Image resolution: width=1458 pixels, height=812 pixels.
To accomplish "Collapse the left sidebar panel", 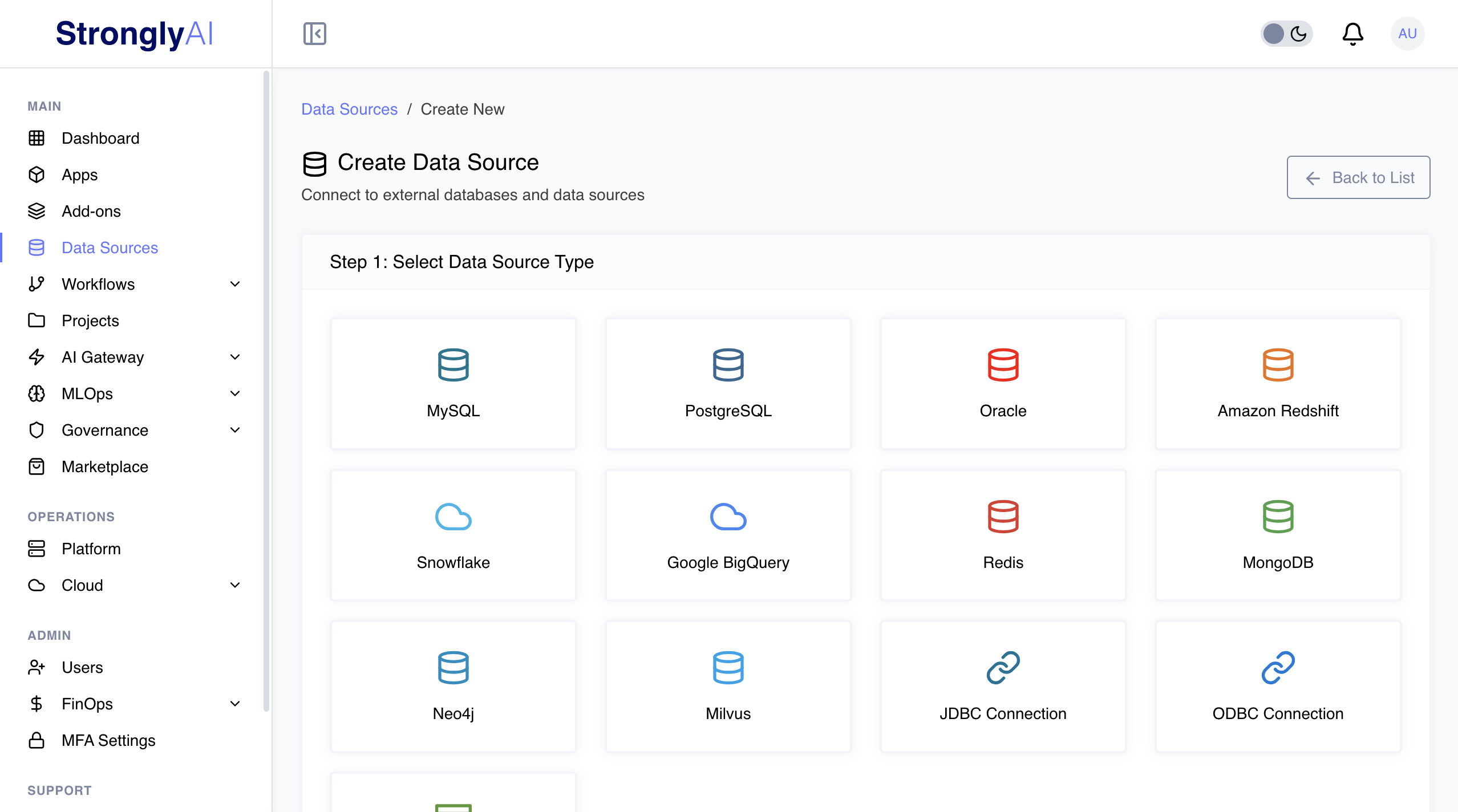I will pyautogui.click(x=314, y=34).
